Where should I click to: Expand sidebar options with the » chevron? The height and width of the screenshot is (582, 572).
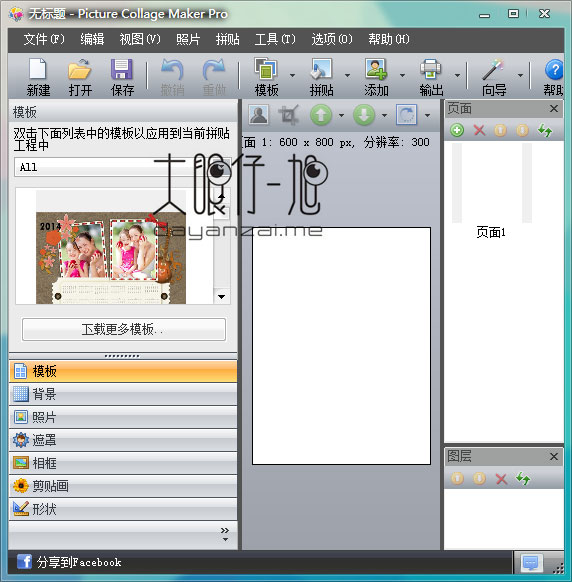coord(225,533)
